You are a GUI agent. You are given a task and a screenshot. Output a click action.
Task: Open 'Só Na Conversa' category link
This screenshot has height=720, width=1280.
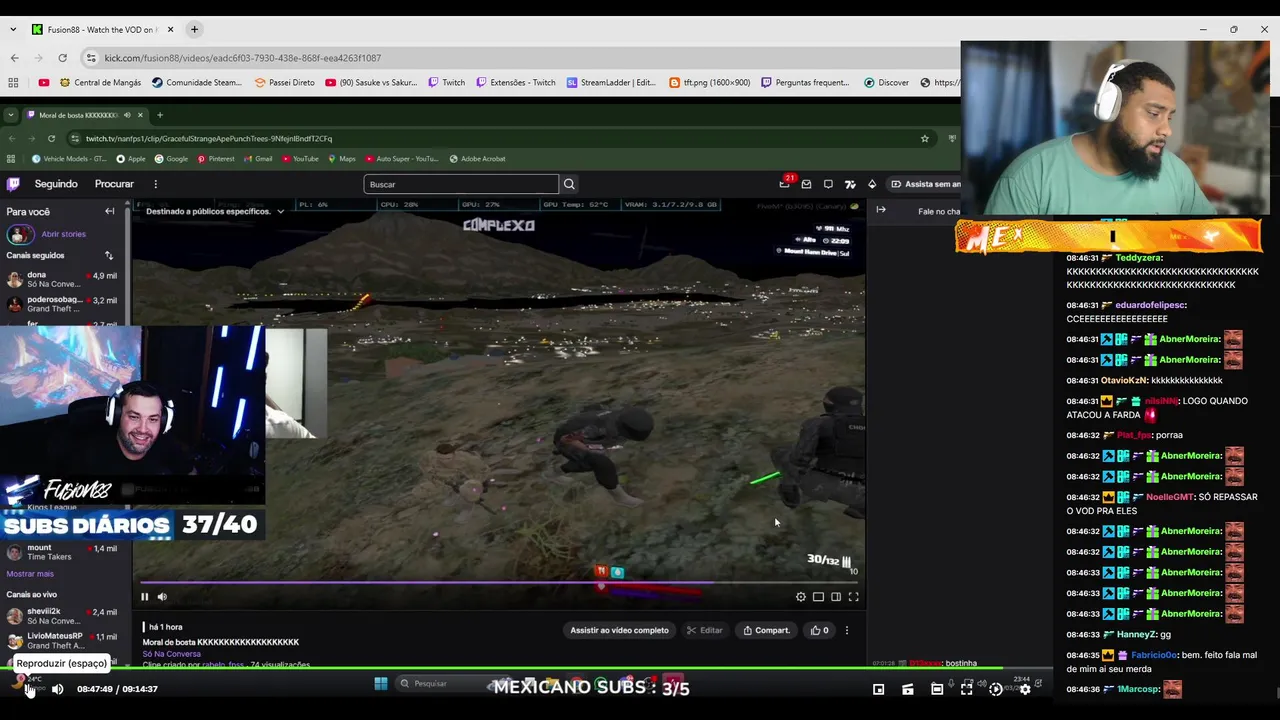(171, 654)
